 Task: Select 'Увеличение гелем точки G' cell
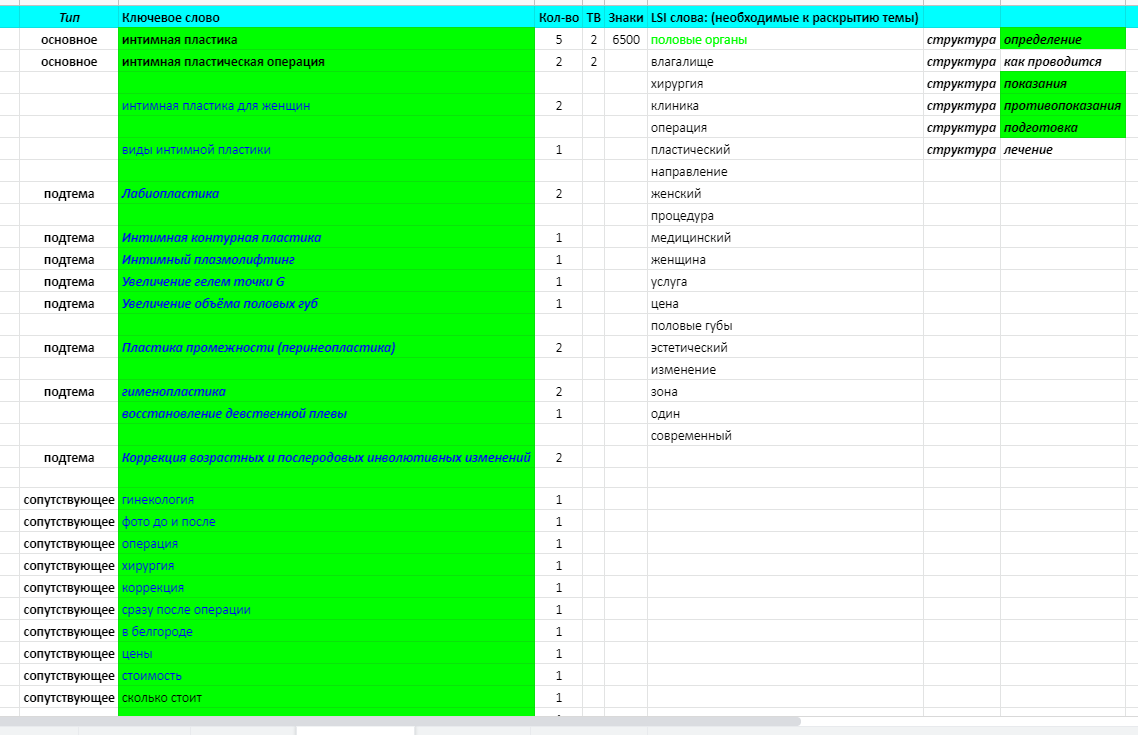(x=326, y=282)
